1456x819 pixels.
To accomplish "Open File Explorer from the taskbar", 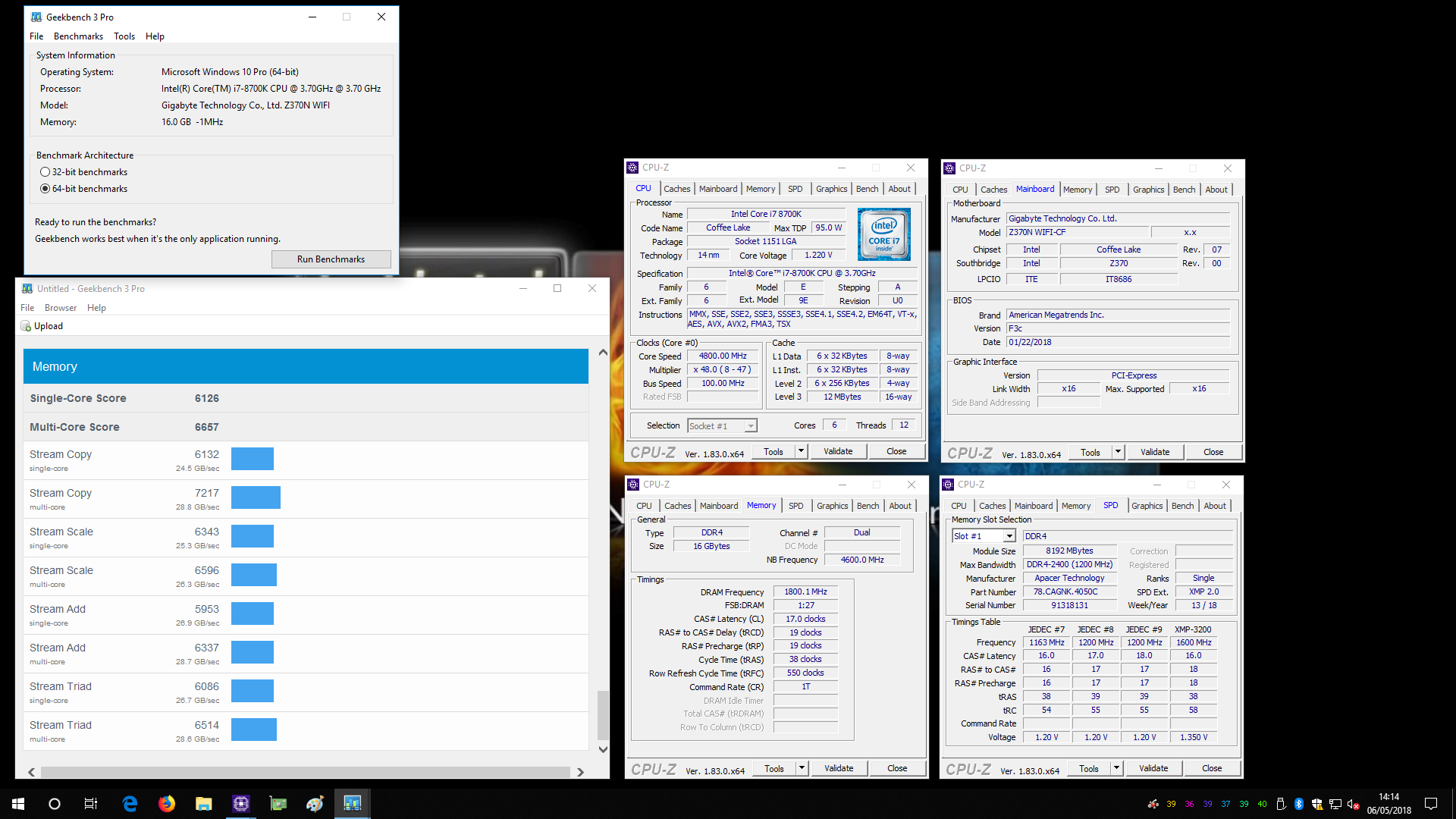I will point(203,804).
